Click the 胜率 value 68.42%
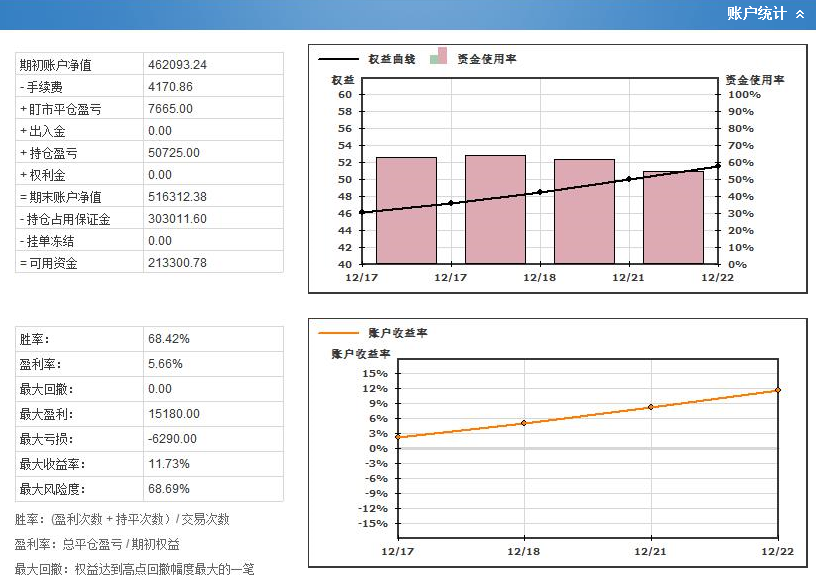This screenshot has height=582, width=816. pyautogui.click(x=169, y=339)
